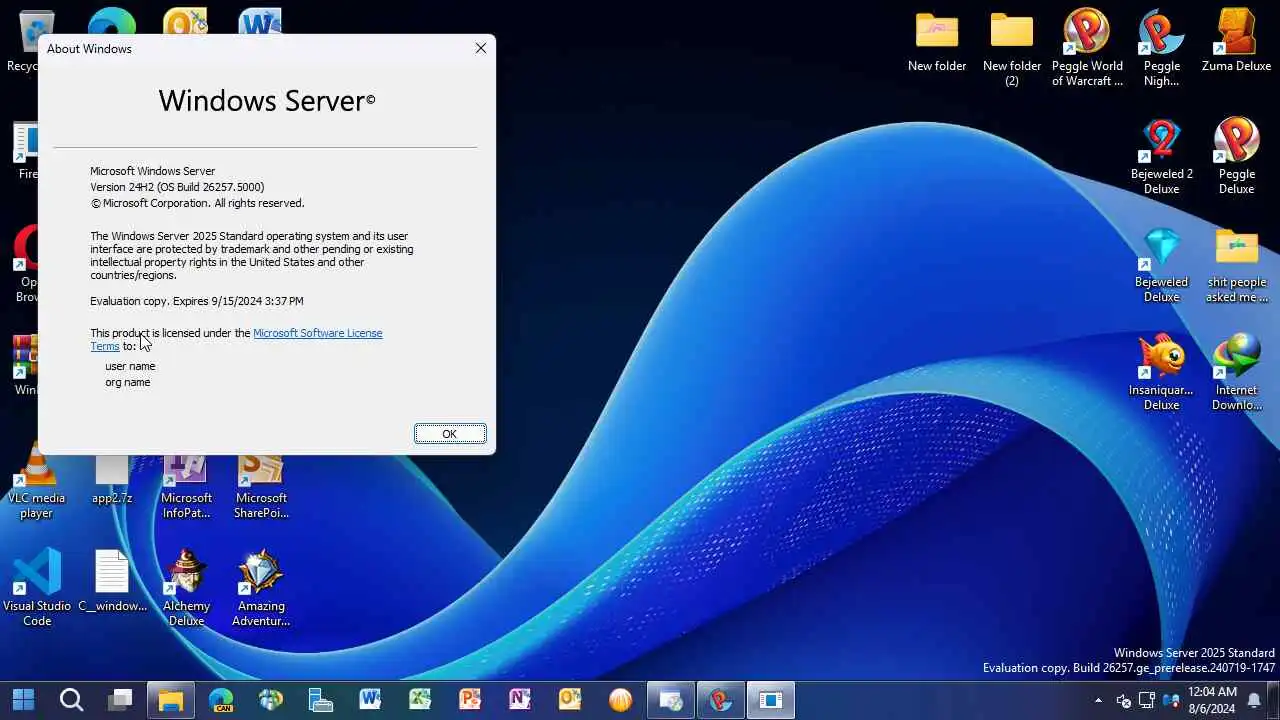Launch Word from the taskbar

[x=370, y=700]
